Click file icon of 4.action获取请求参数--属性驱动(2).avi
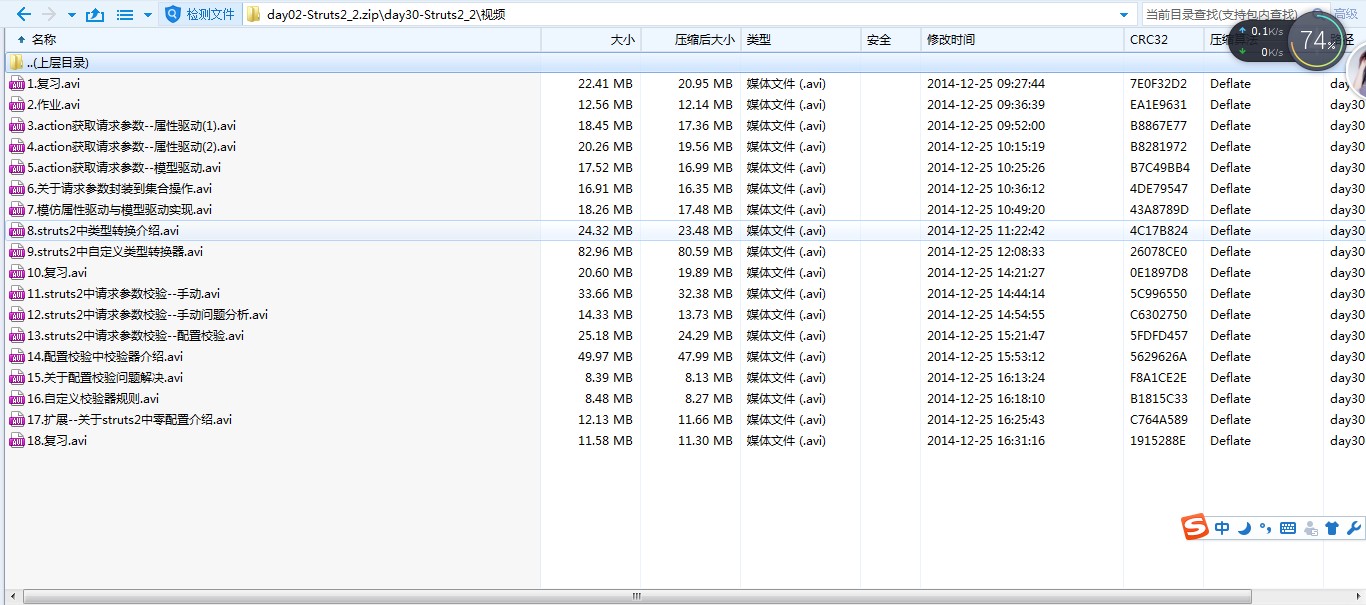Viewport: 1366px width, 605px height. 17,146
